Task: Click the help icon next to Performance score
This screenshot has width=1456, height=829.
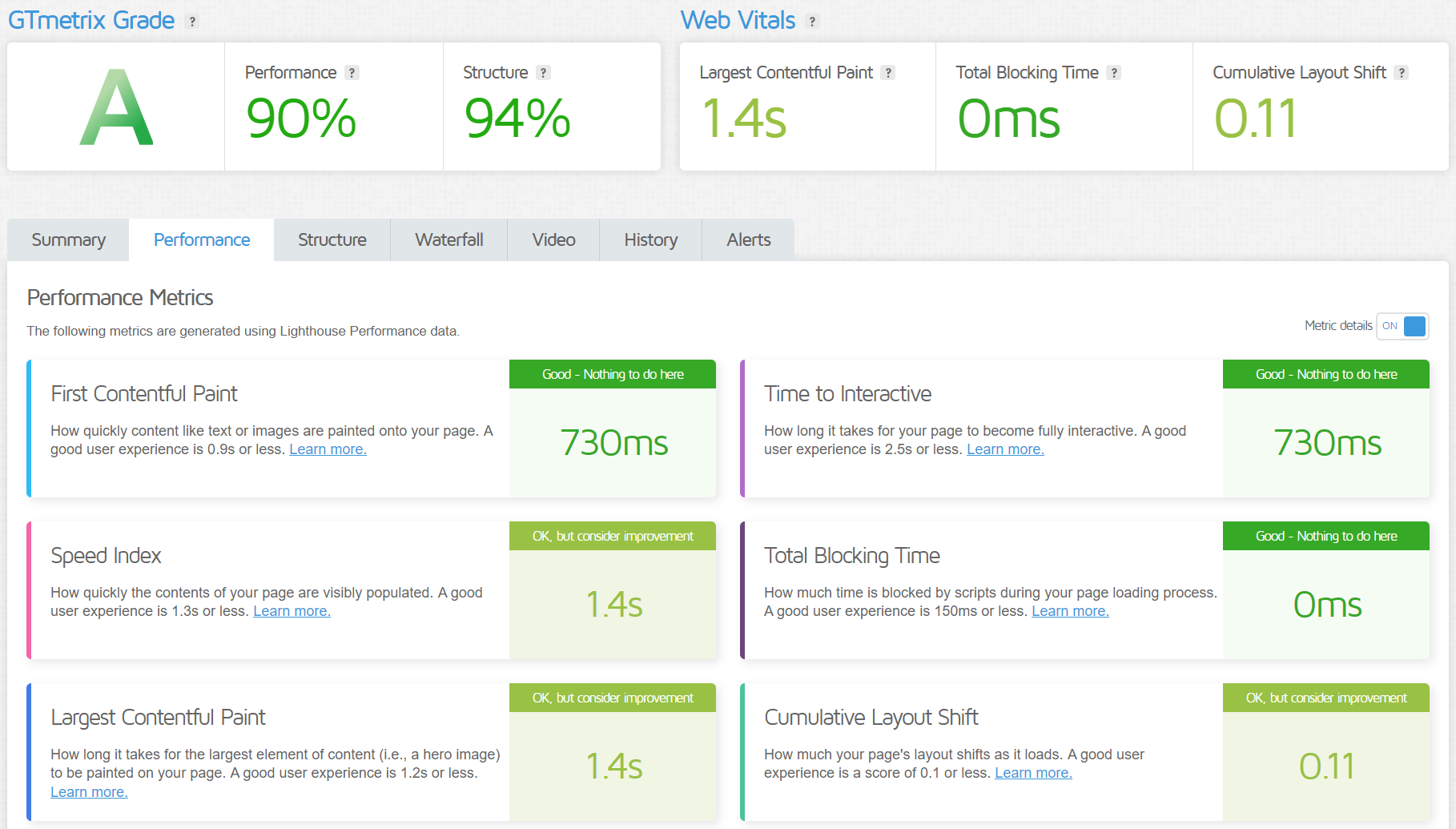Action: click(x=352, y=73)
